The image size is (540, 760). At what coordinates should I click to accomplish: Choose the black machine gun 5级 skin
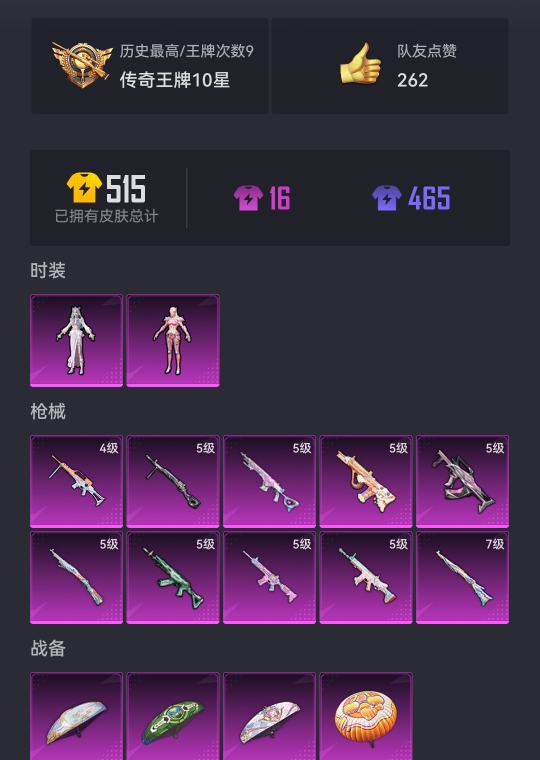[x=173, y=481]
